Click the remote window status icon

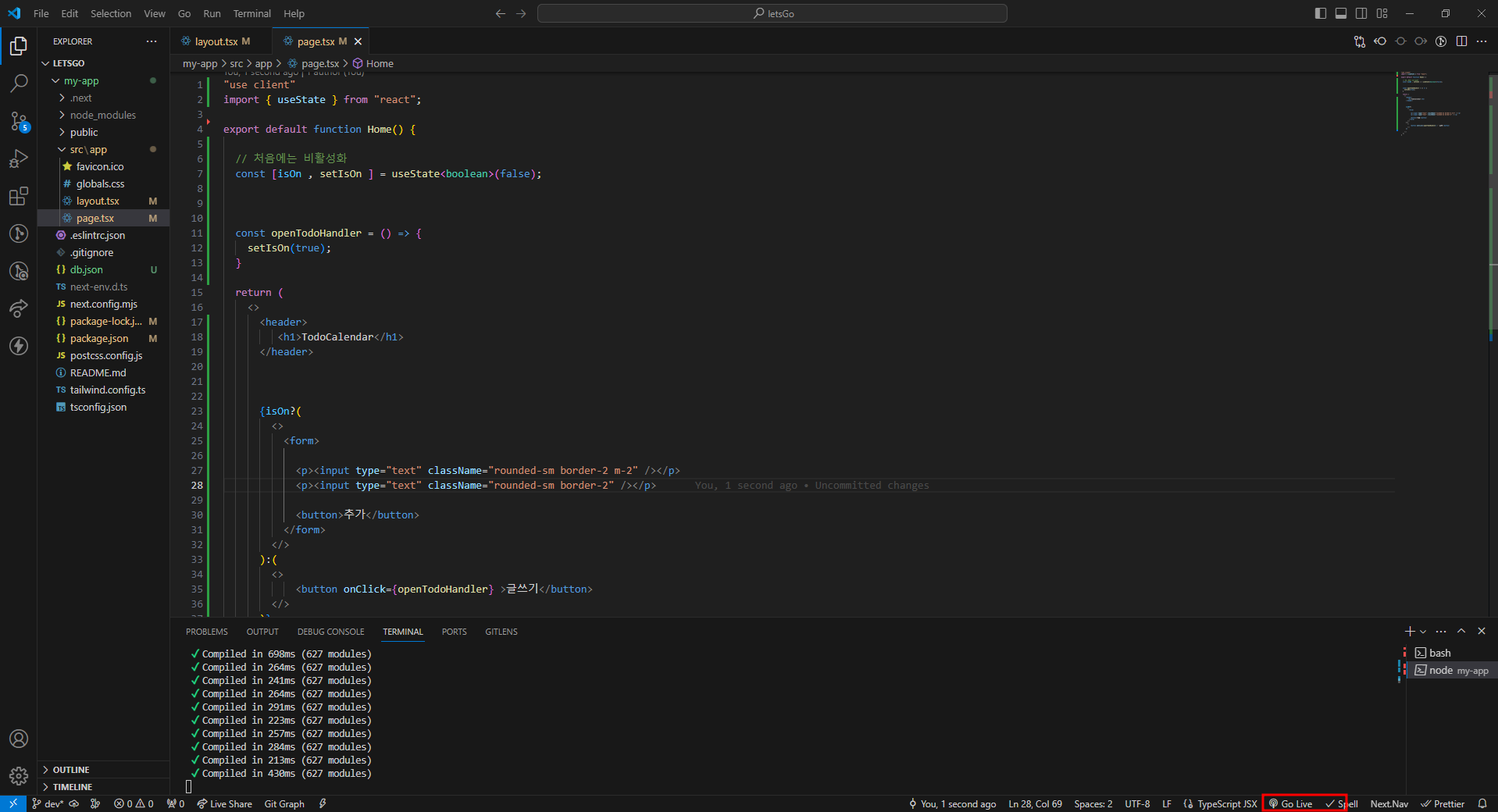tap(13, 803)
